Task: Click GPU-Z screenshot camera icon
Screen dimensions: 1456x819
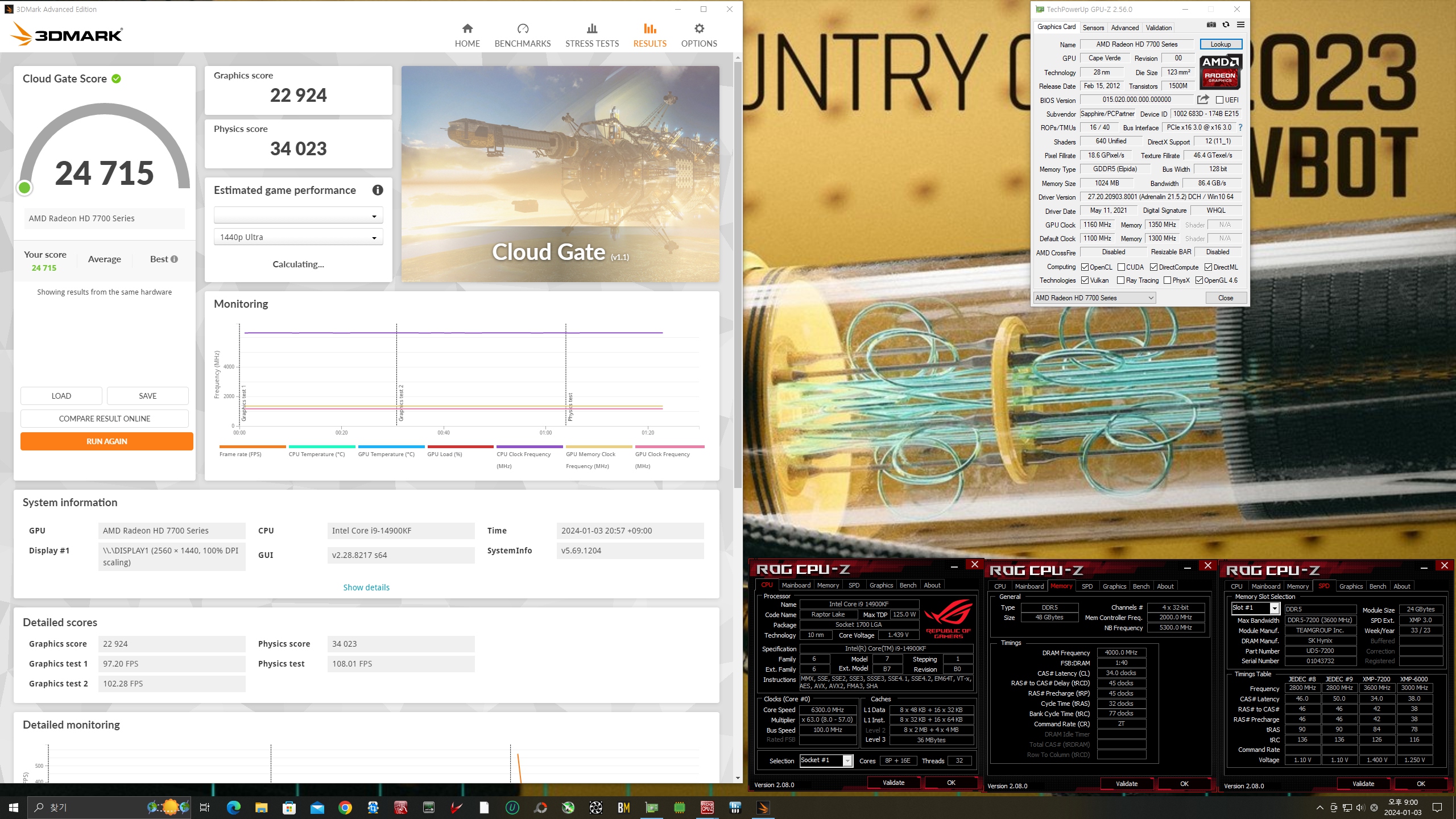Action: click(1211, 25)
